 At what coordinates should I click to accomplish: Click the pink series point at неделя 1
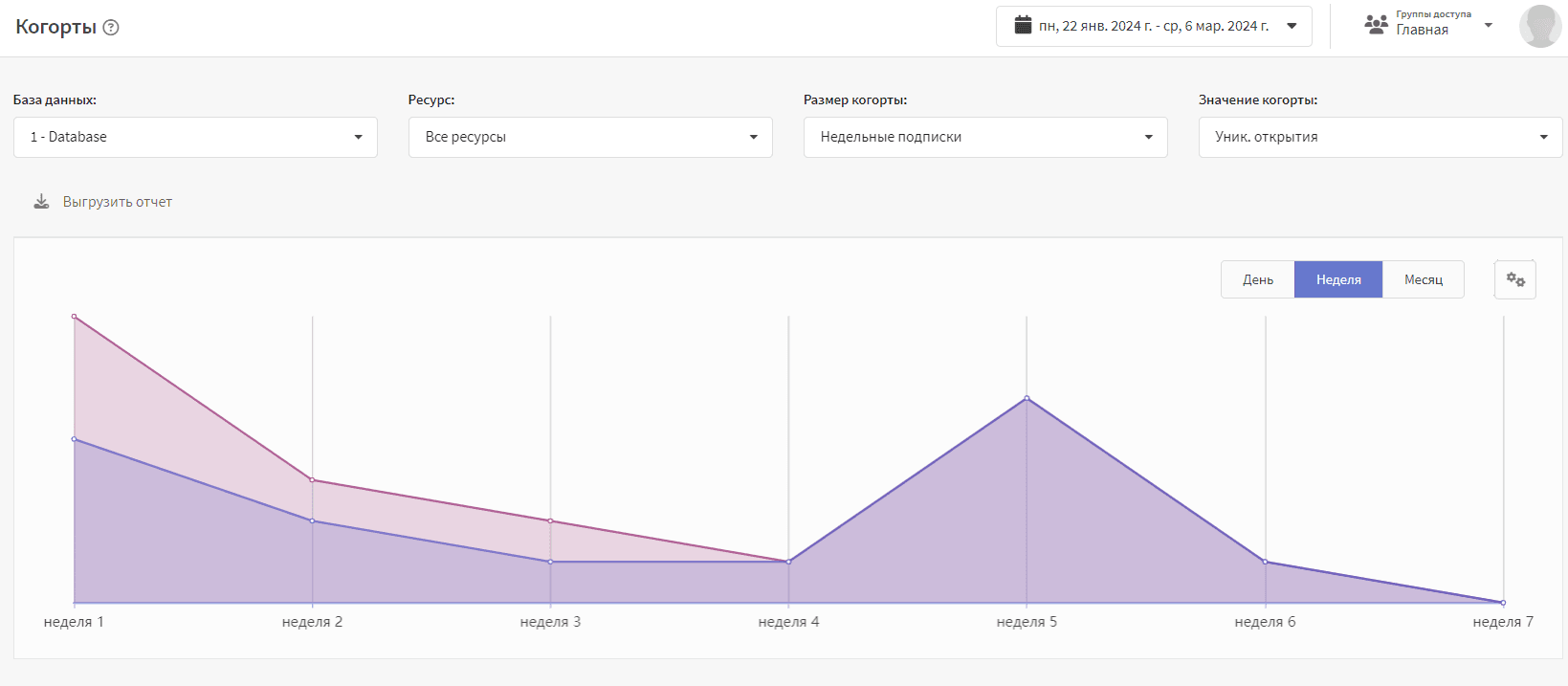75,317
